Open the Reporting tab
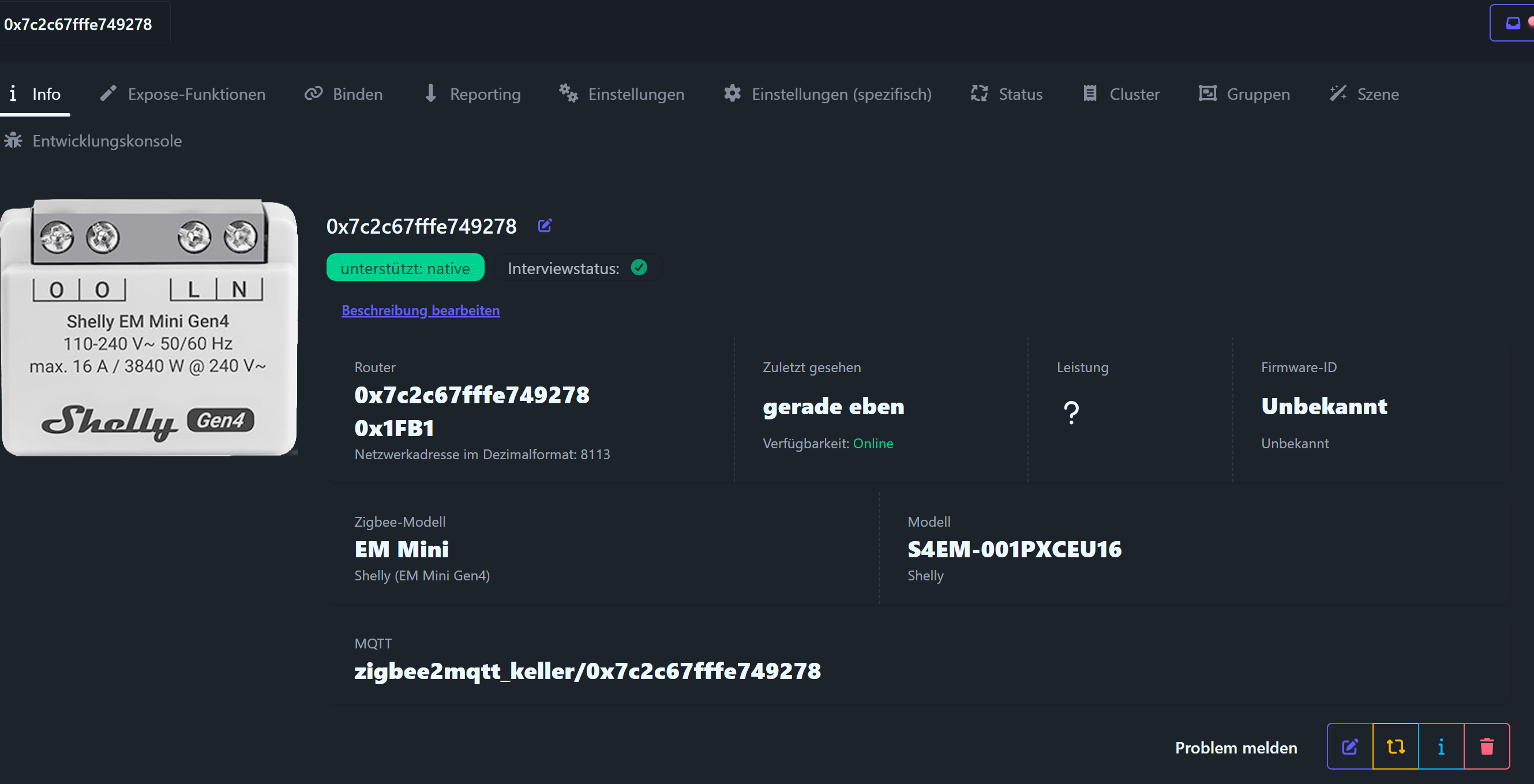Screen dimensions: 1534x784 tap(472, 94)
